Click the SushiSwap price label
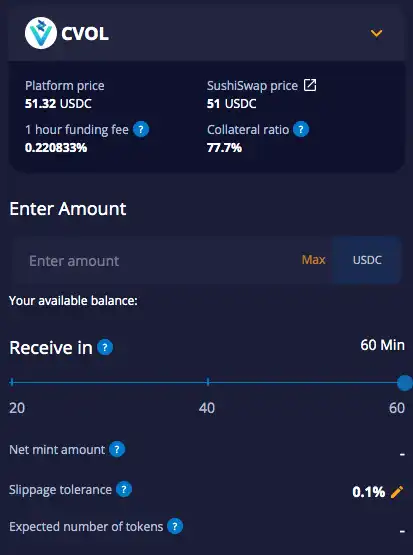The height and width of the screenshot is (555, 413). [252, 86]
